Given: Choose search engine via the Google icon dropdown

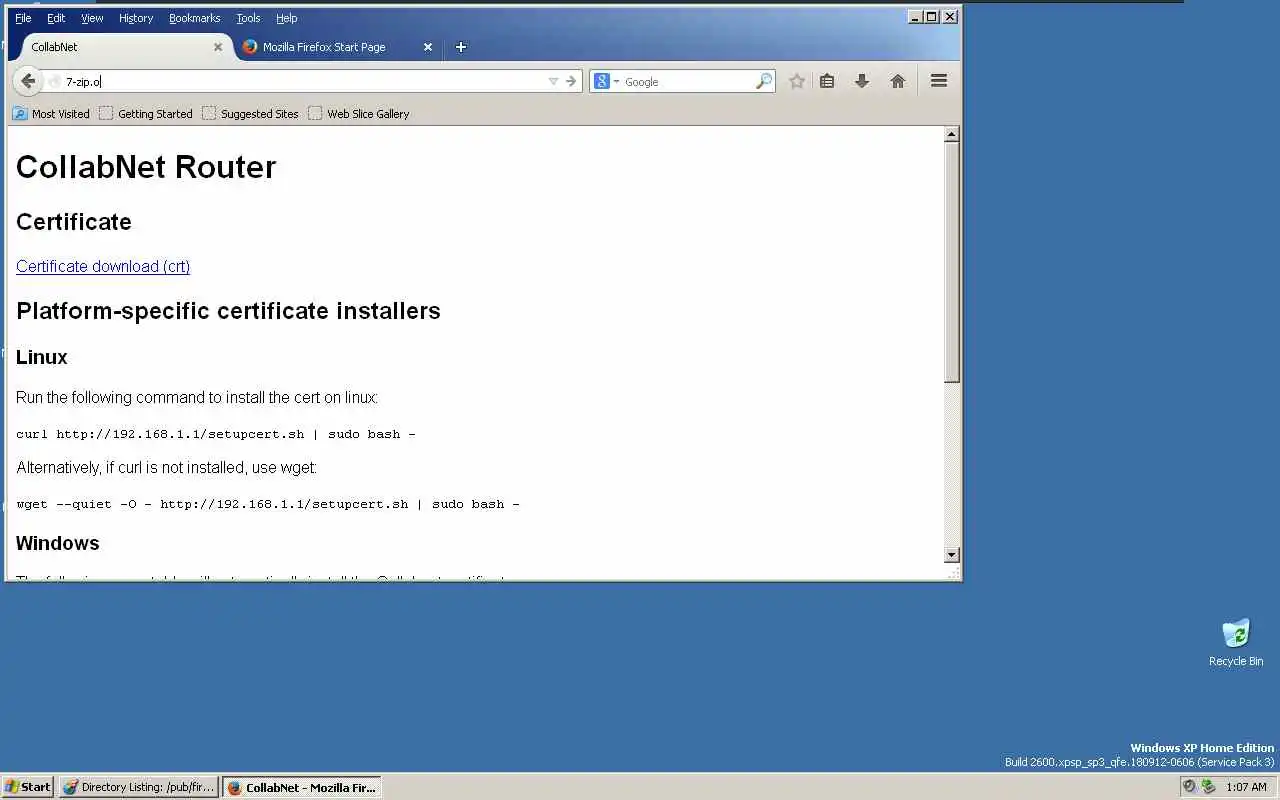Looking at the screenshot, I should click(606, 81).
